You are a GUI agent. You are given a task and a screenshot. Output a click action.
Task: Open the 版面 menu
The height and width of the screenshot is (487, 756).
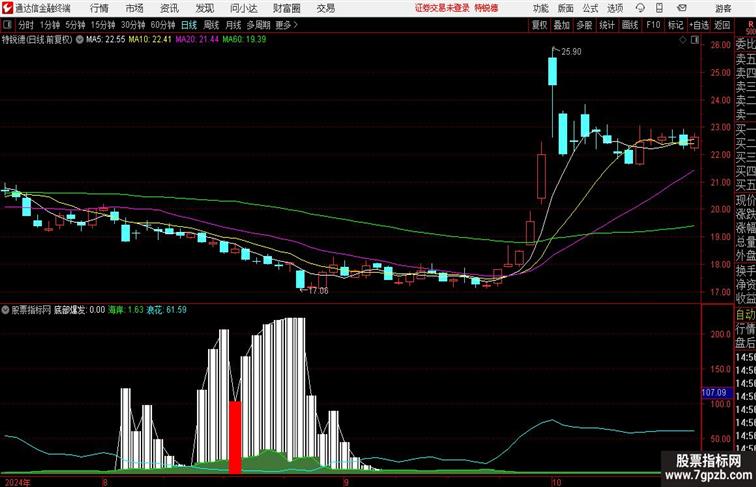pos(566,8)
